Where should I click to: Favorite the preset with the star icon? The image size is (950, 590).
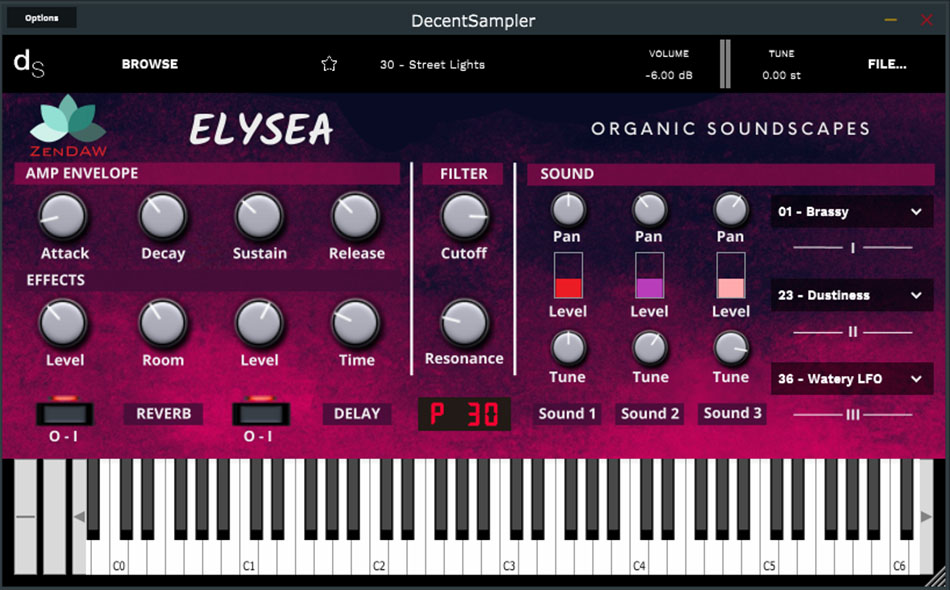329,64
